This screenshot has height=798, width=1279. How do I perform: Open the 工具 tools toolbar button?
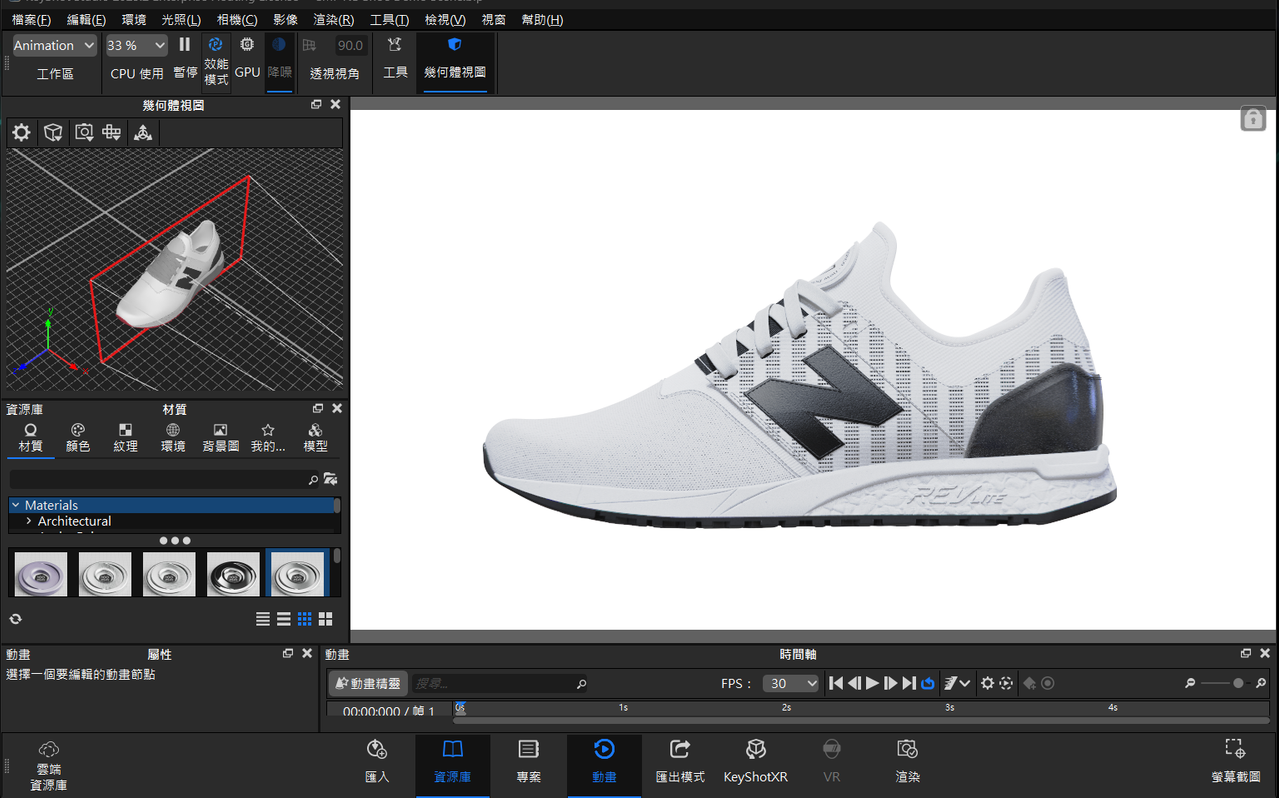[x=395, y=59]
